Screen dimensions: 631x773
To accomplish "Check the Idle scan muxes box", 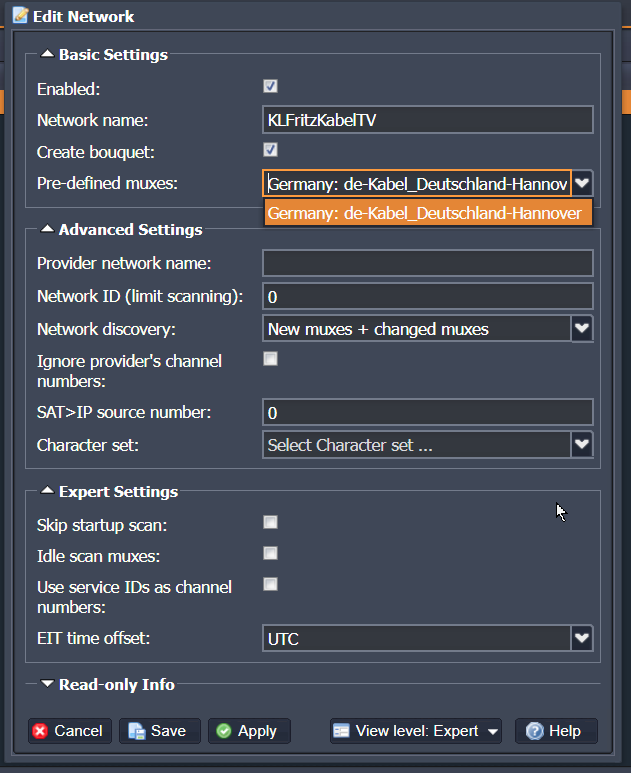I will pos(270,553).
